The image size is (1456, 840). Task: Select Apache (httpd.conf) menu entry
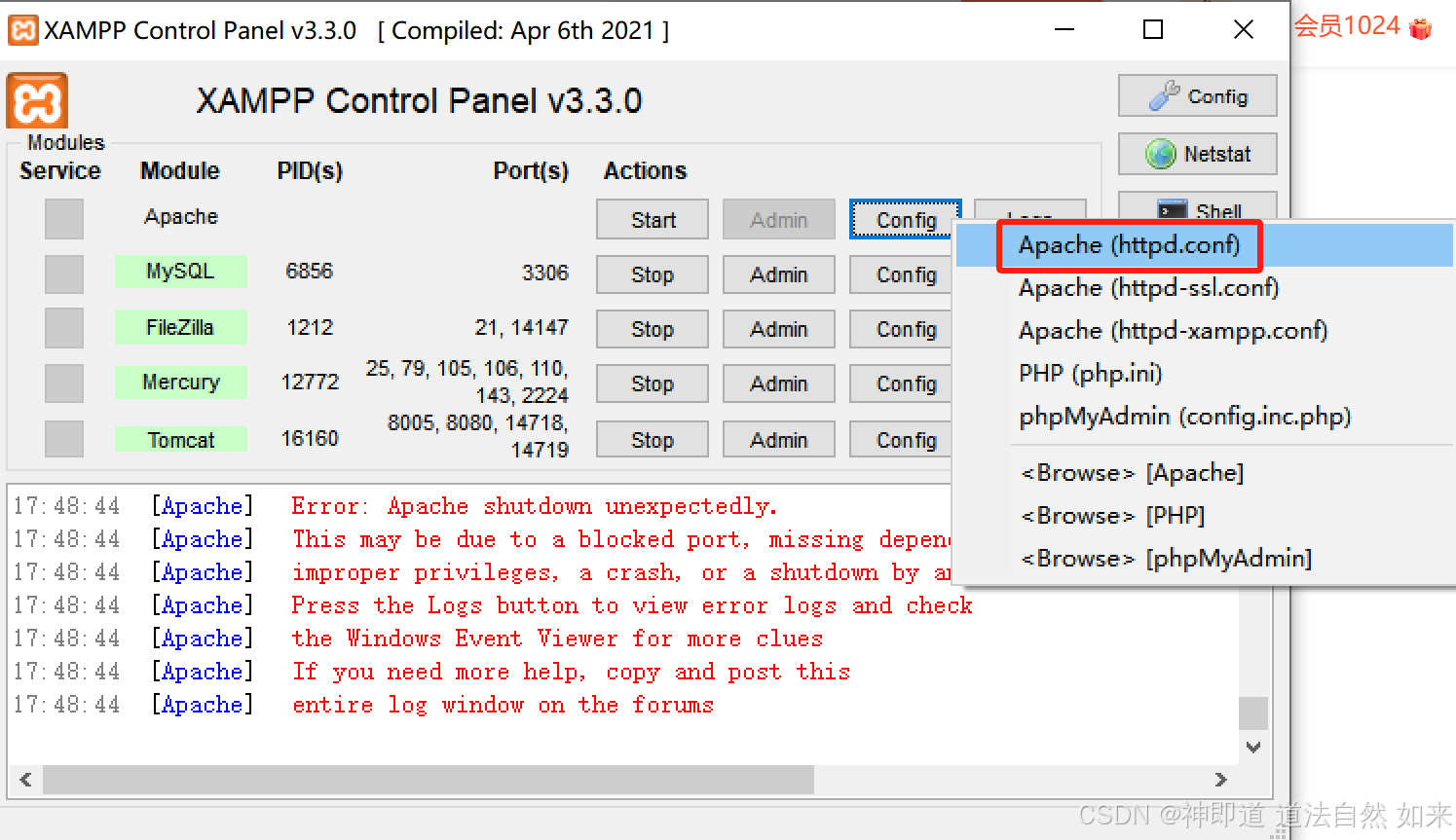pos(1205,245)
